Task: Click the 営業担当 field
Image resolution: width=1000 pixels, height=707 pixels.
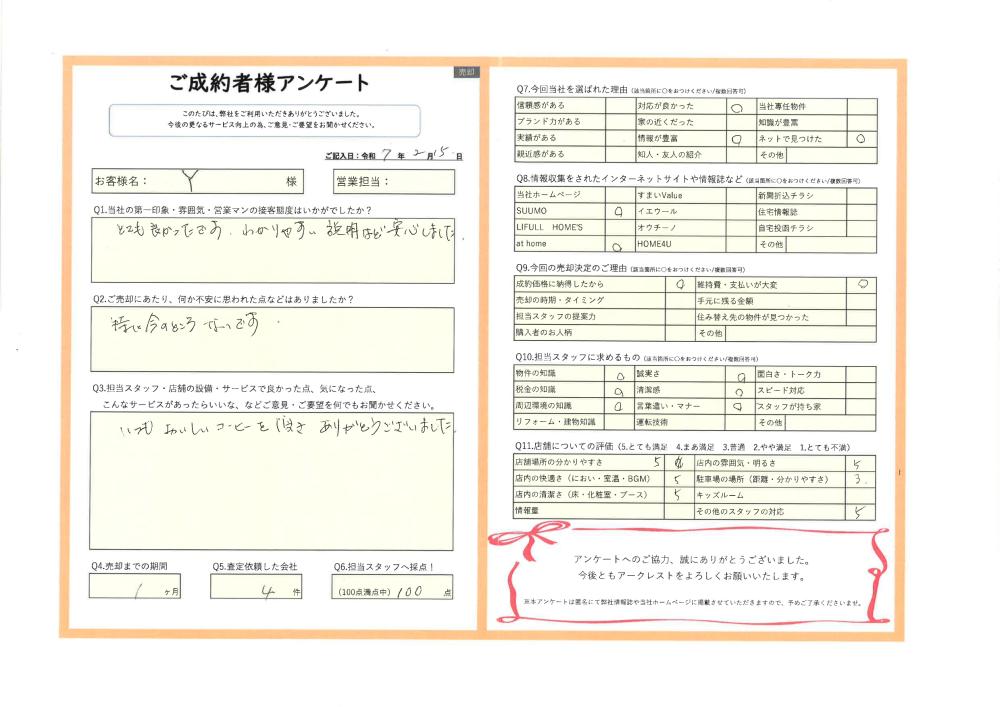Action: [x=394, y=182]
